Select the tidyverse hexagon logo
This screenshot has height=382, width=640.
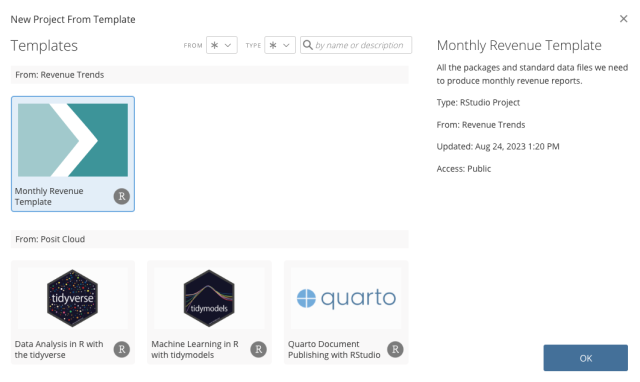(x=73, y=298)
